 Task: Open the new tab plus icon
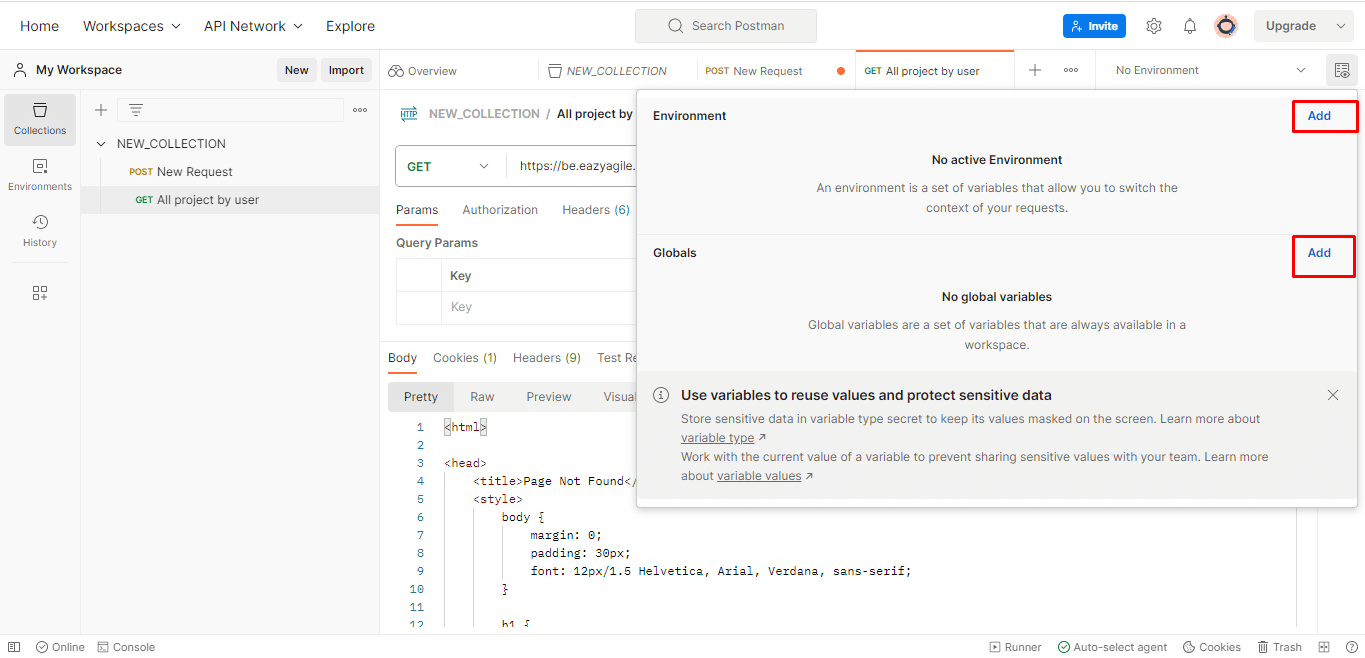click(1035, 70)
